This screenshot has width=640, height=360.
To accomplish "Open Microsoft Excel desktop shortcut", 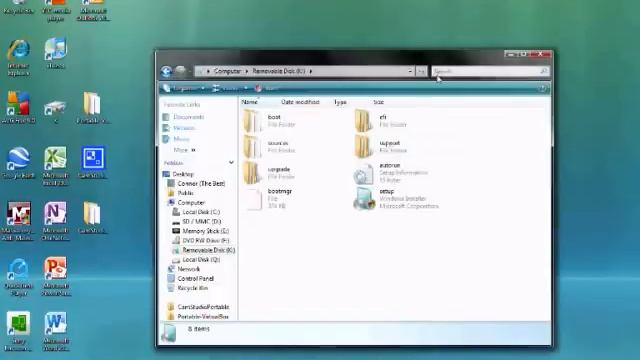I will coord(56,167).
